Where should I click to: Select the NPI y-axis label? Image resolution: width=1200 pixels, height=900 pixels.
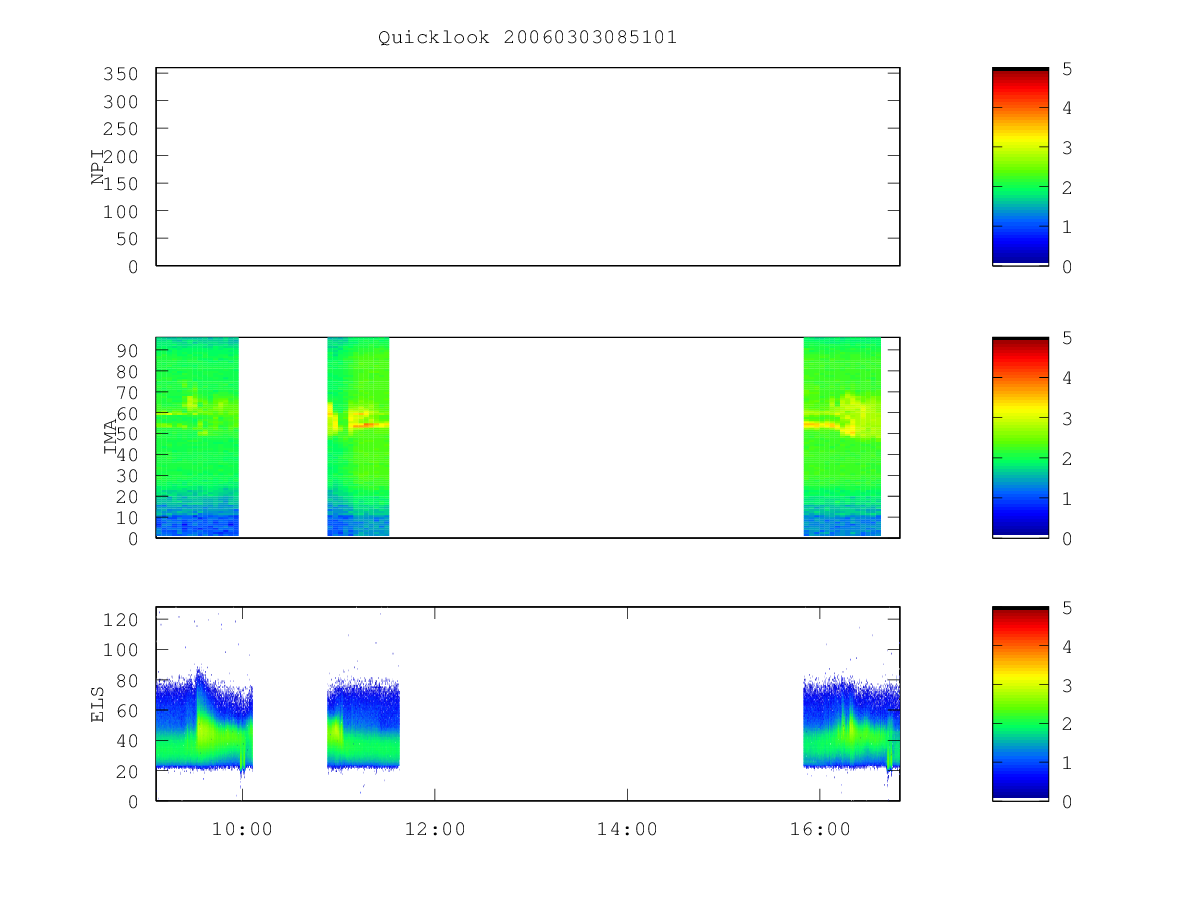tap(98, 167)
